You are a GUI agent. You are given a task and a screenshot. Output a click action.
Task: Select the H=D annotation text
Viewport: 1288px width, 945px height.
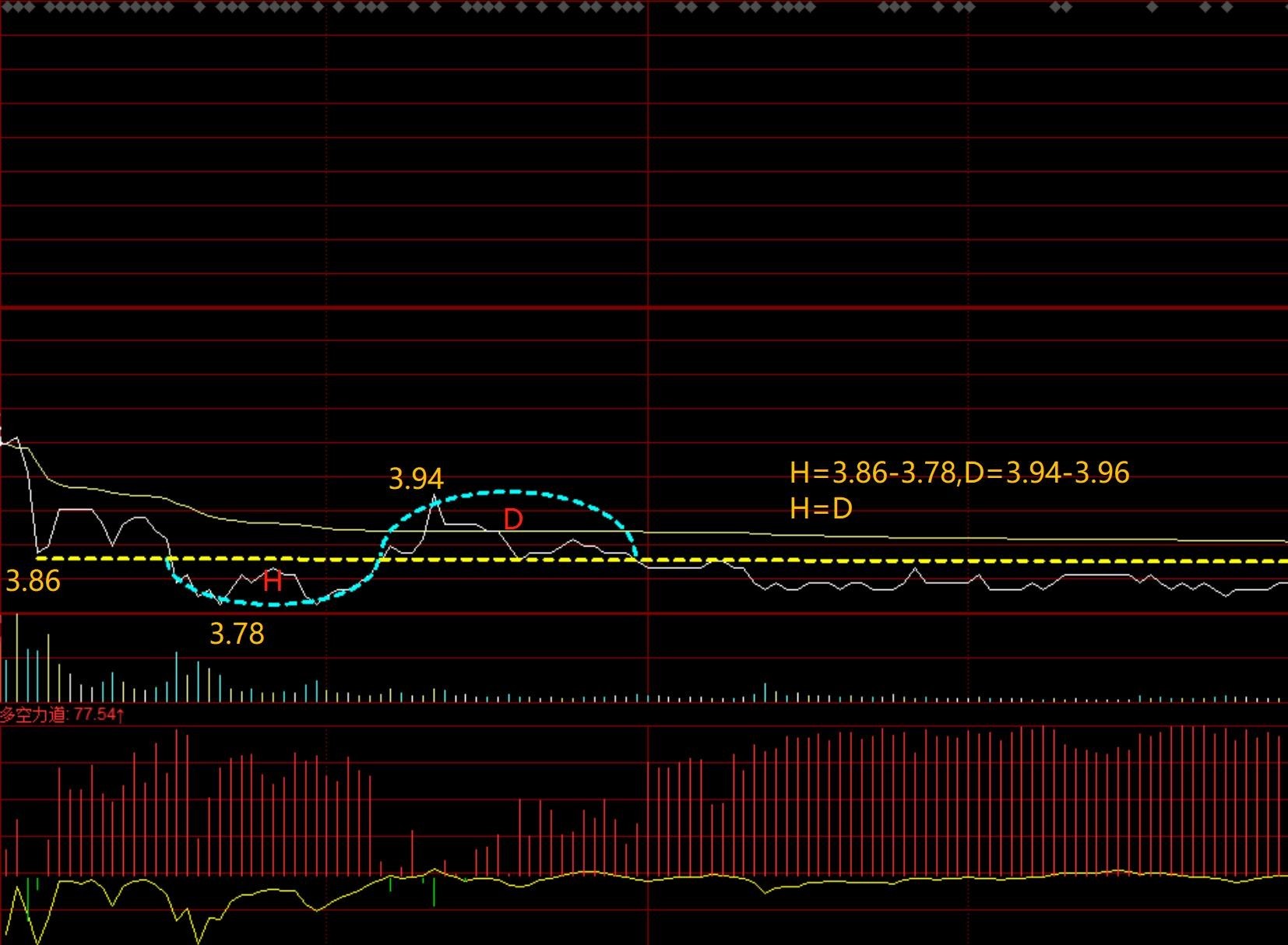pos(821,508)
